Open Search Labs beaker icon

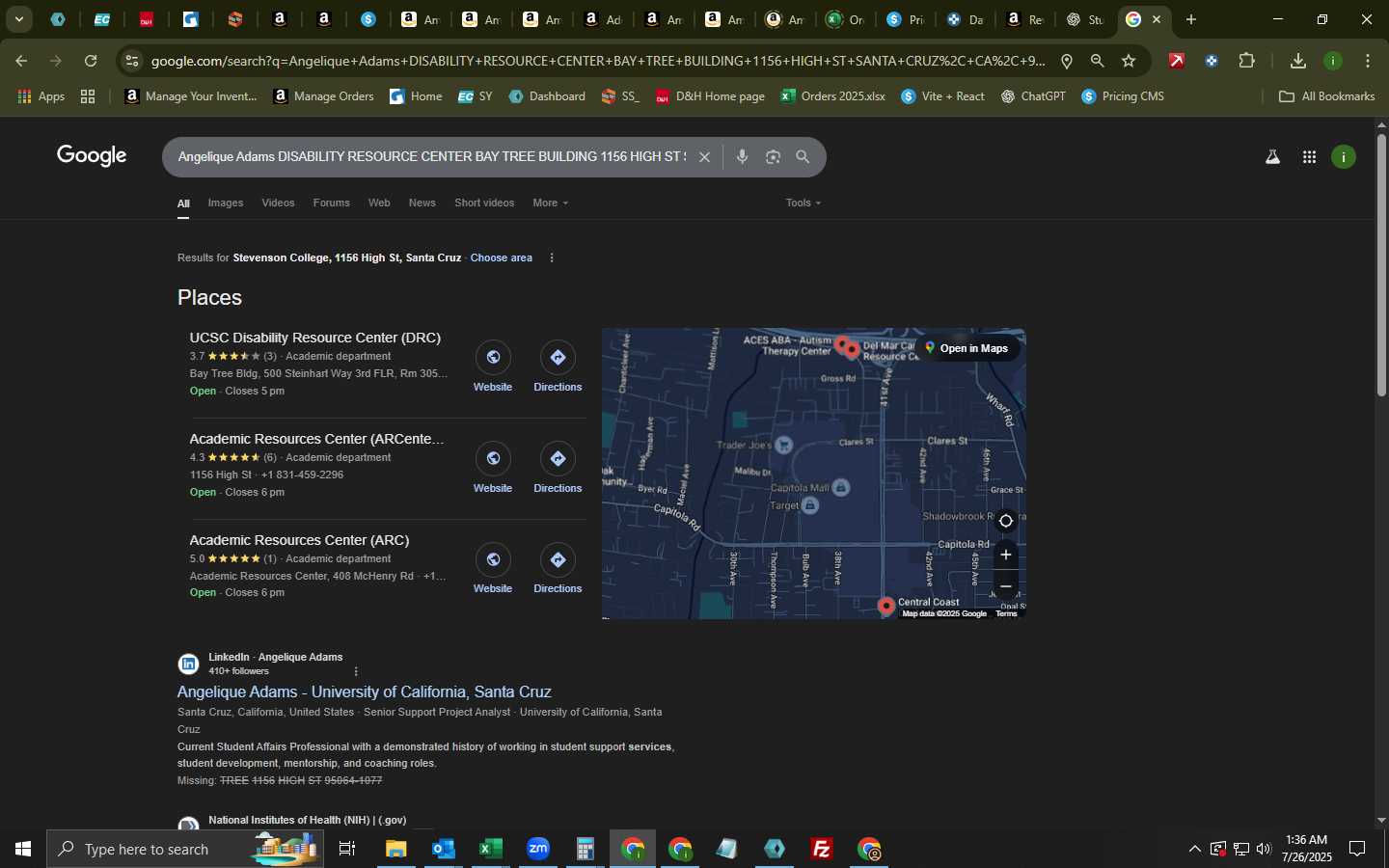coord(1272,157)
